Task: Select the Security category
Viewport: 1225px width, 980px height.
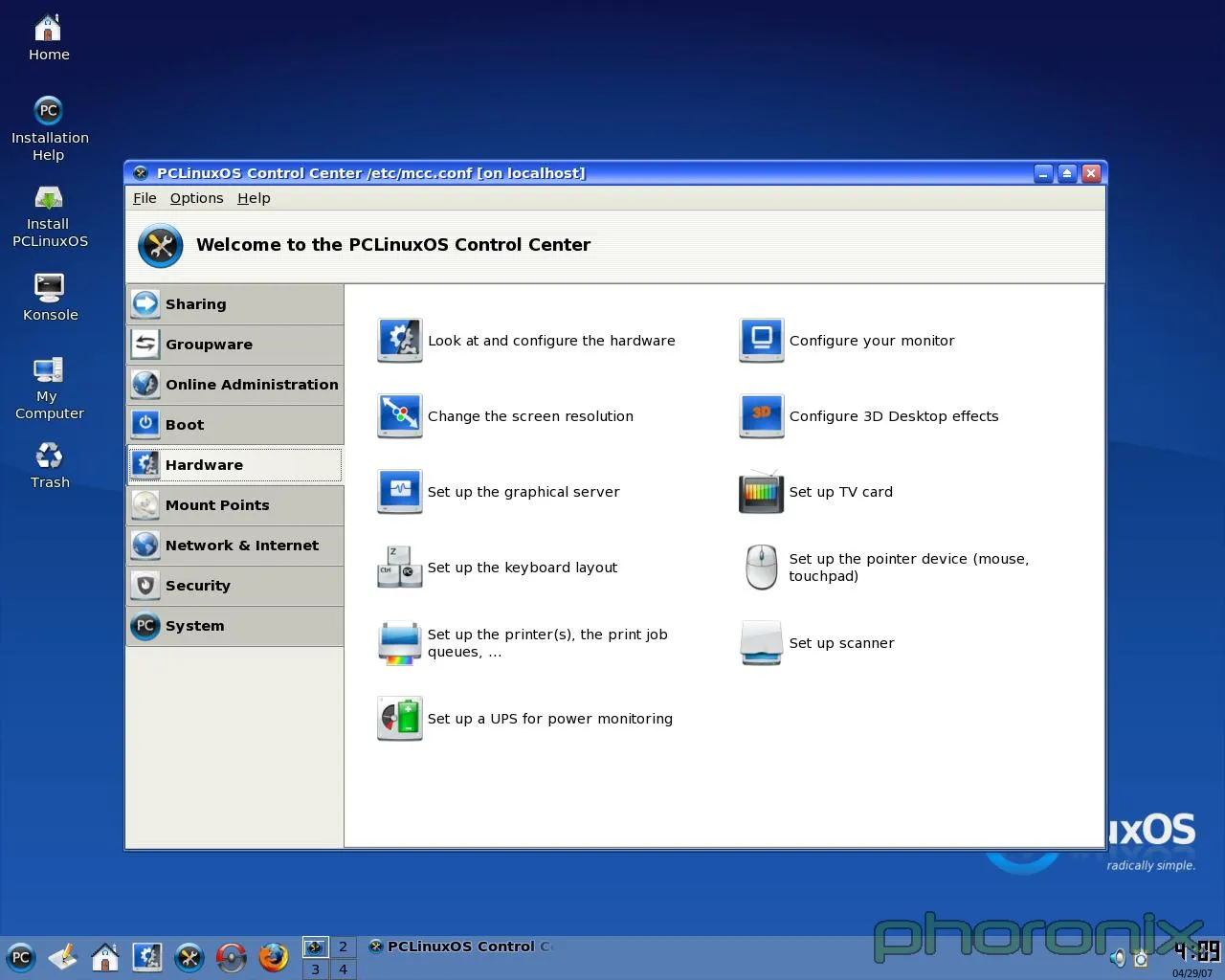Action: (235, 586)
